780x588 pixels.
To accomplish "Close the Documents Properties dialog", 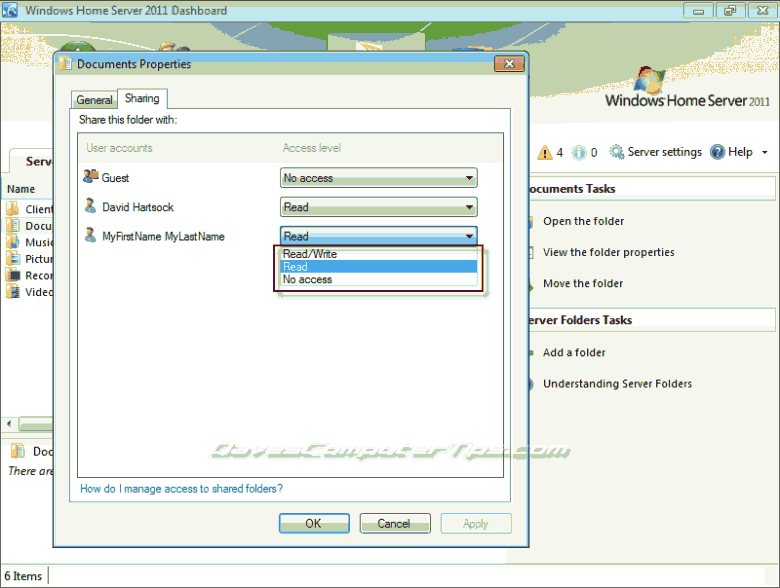I will pyautogui.click(x=509, y=64).
